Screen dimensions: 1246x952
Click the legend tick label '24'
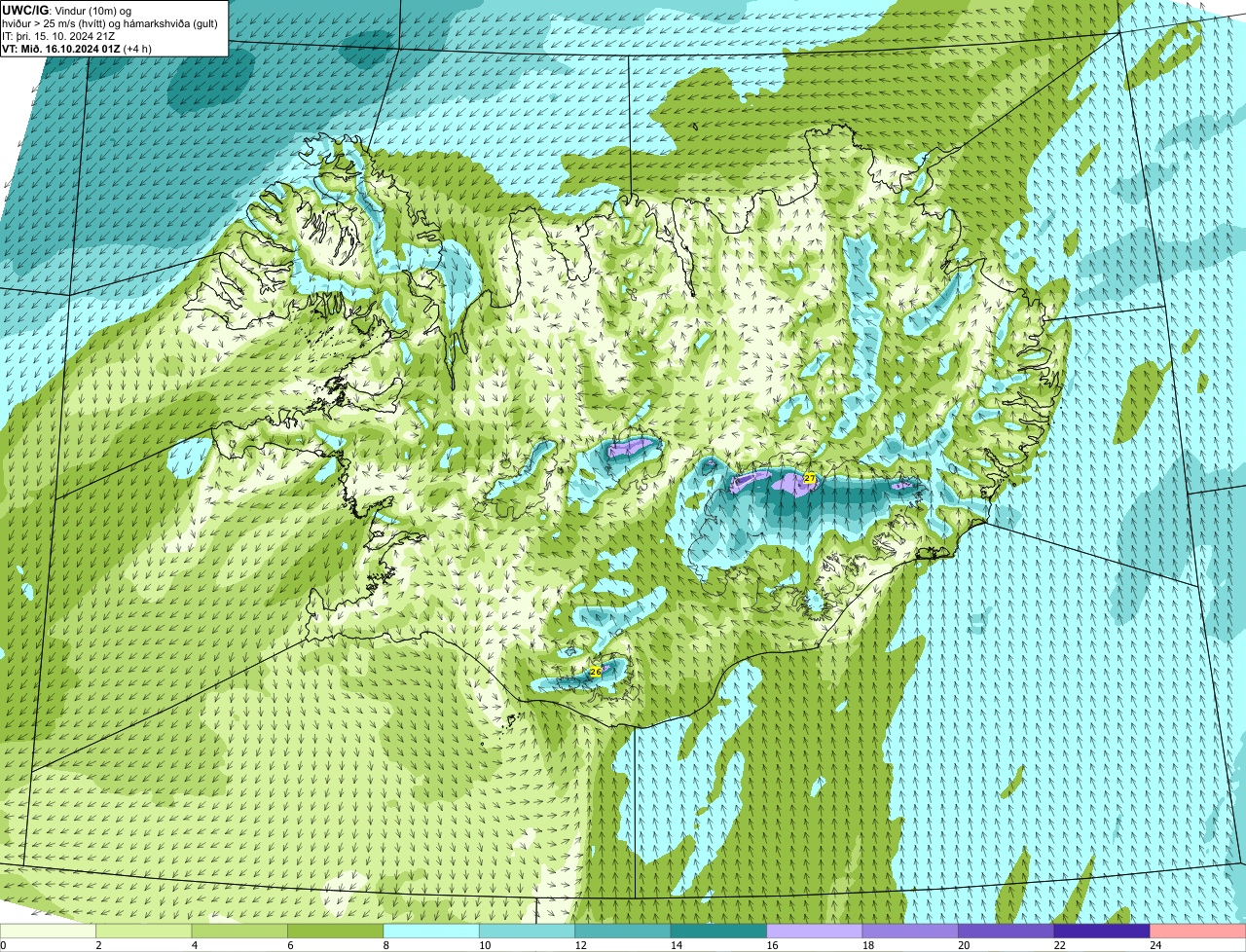pyautogui.click(x=1154, y=945)
